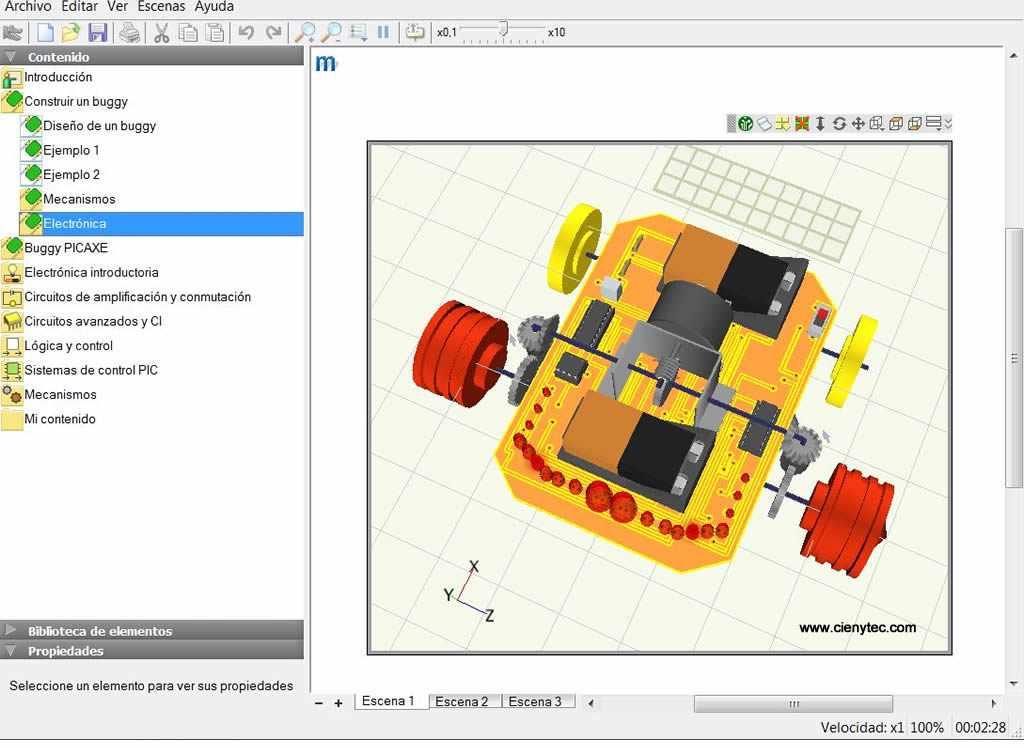Viewport: 1024px width, 748px height.
Task: Select Mecanismos under Construir un buggy
Action: point(79,199)
